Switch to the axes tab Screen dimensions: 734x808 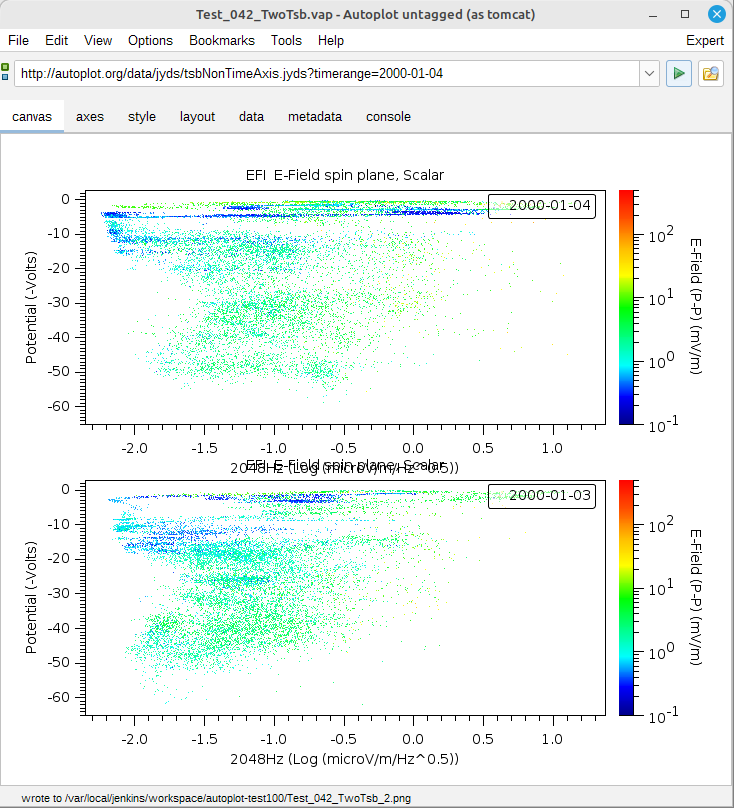pos(90,116)
